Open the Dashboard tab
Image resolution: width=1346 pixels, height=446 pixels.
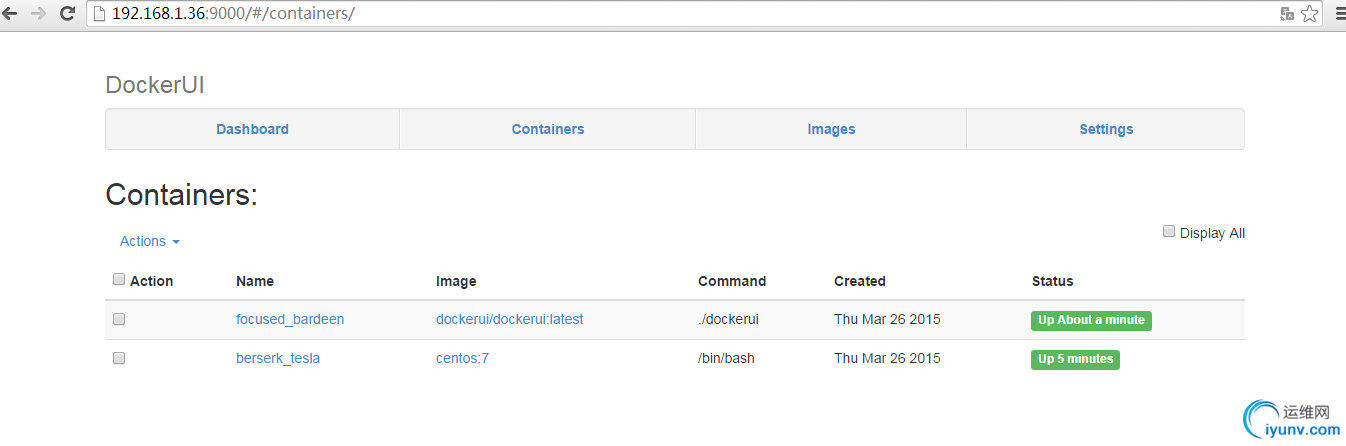tap(252, 129)
